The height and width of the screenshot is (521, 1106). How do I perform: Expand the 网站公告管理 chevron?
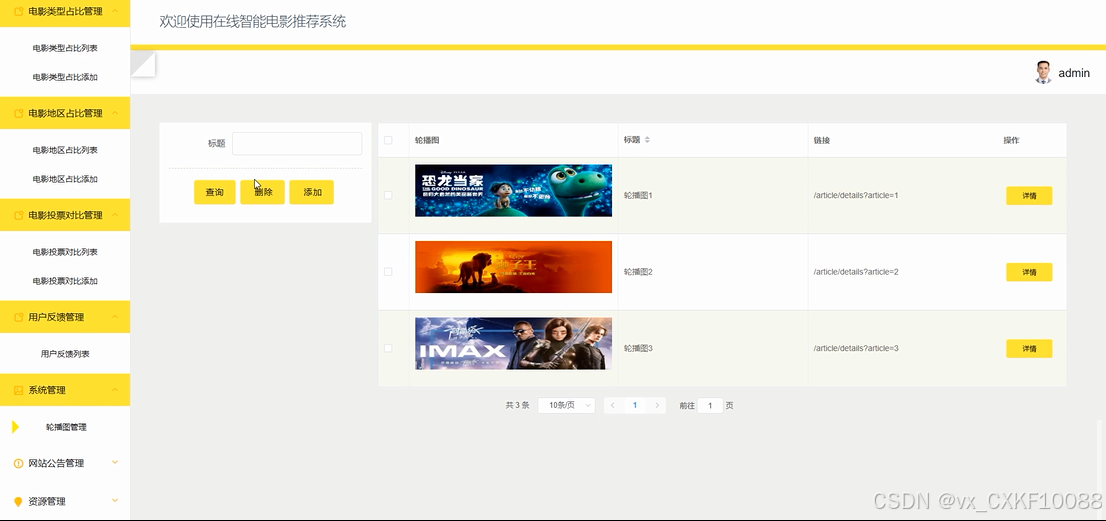click(x=116, y=462)
